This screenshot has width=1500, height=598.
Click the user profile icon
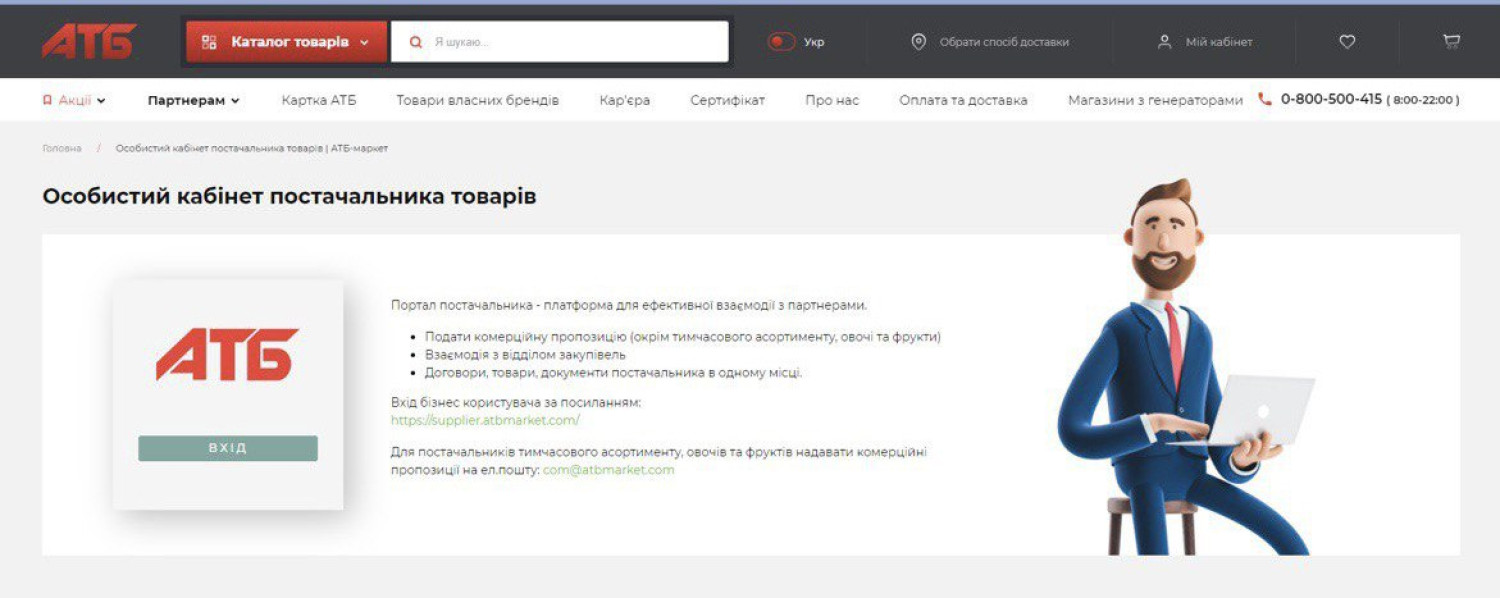1164,42
